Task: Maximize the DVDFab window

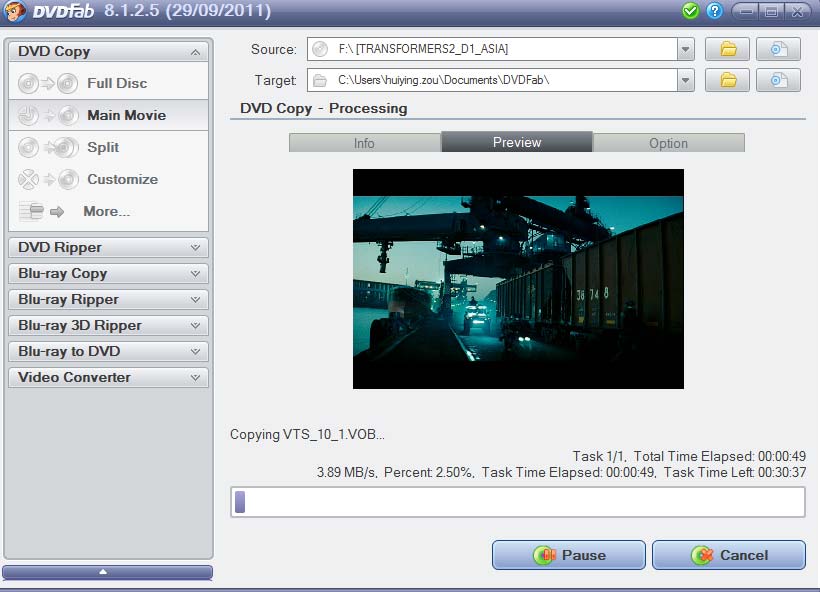Action: coord(771,11)
